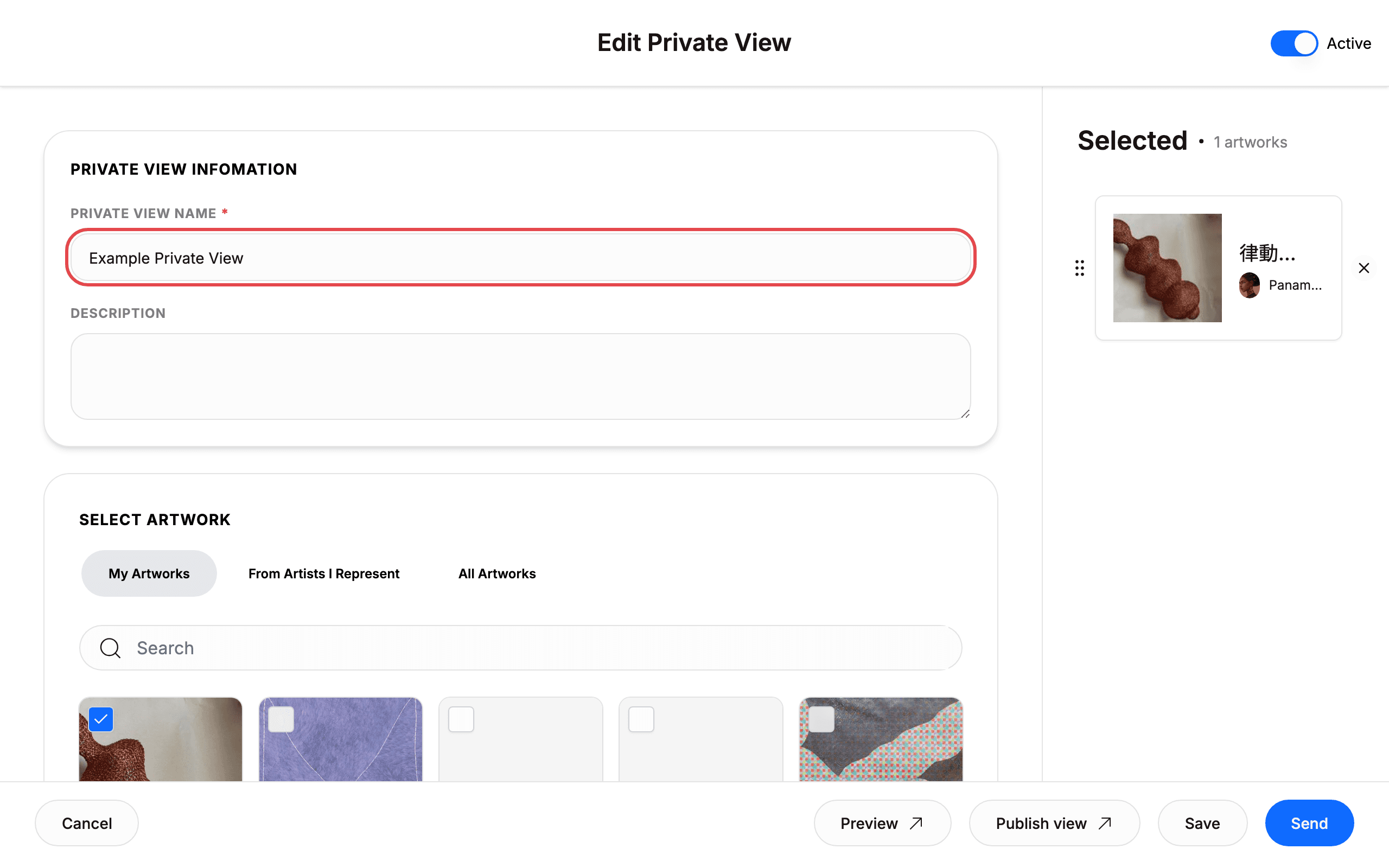Show the All Artworks tab
This screenshot has width=1389, height=868.
tap(496, 573)
